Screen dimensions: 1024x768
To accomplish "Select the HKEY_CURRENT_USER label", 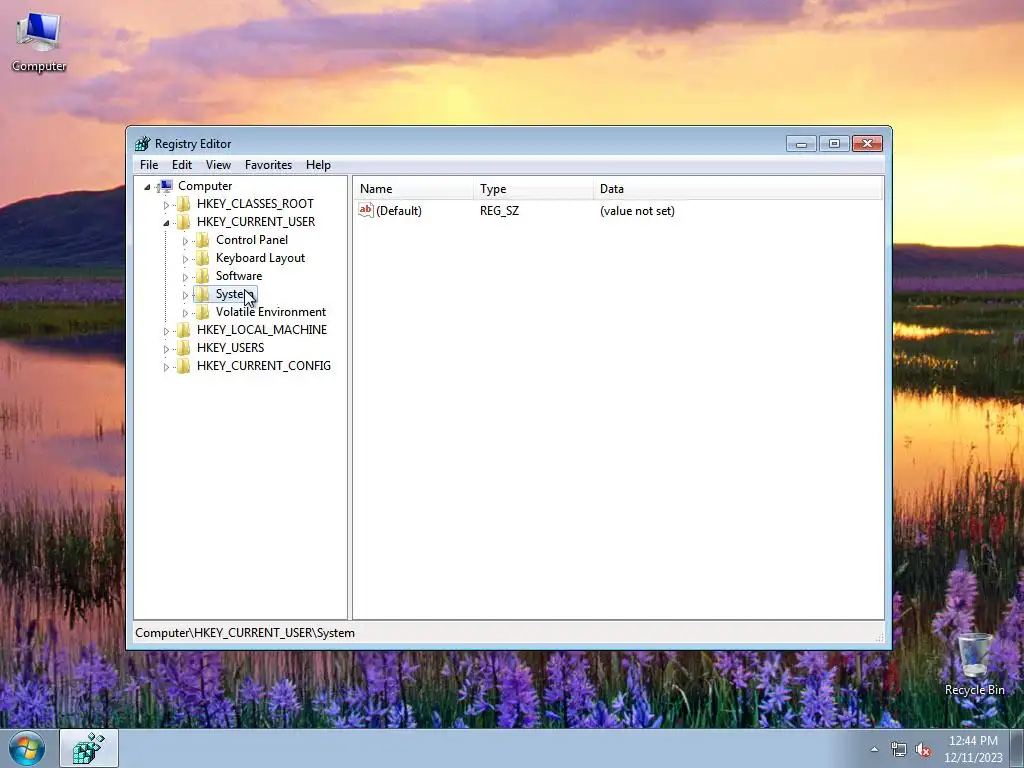I will tap(256, 222).
